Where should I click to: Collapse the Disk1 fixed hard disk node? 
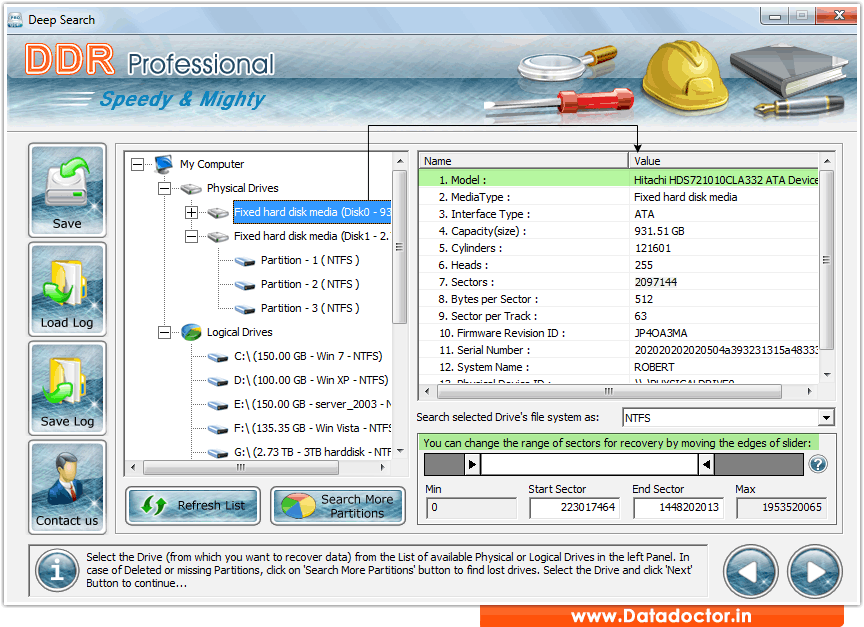(x=191, y=236)
